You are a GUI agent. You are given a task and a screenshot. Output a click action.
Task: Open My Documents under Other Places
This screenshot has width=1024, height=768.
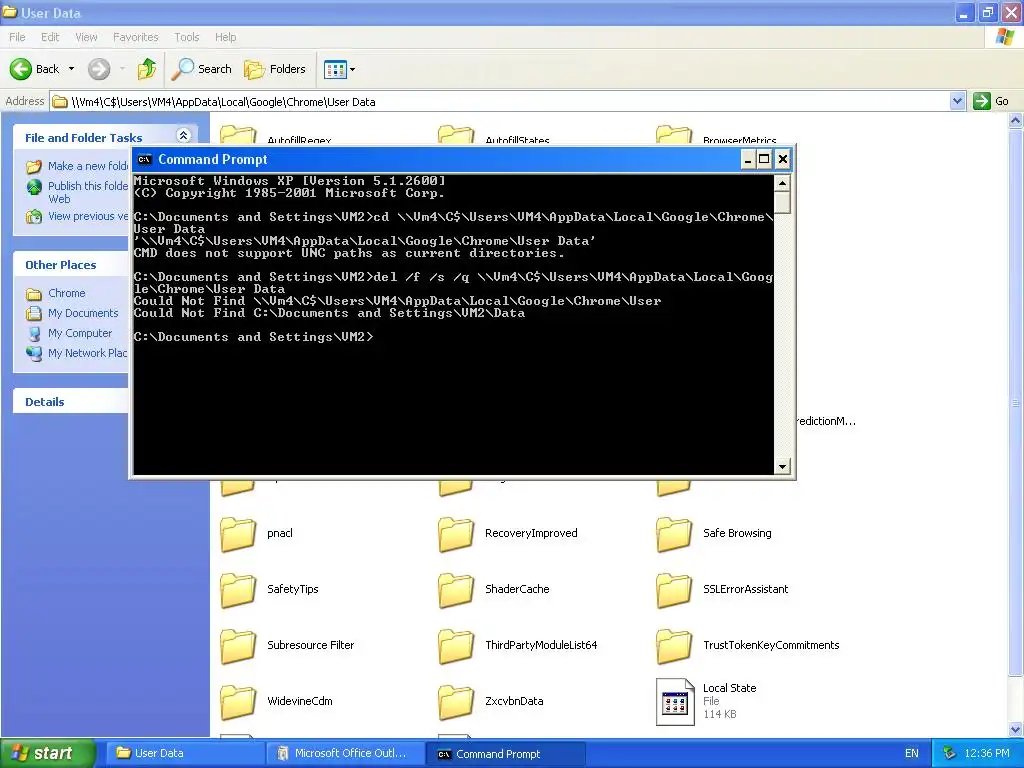[x=83, y=313]
